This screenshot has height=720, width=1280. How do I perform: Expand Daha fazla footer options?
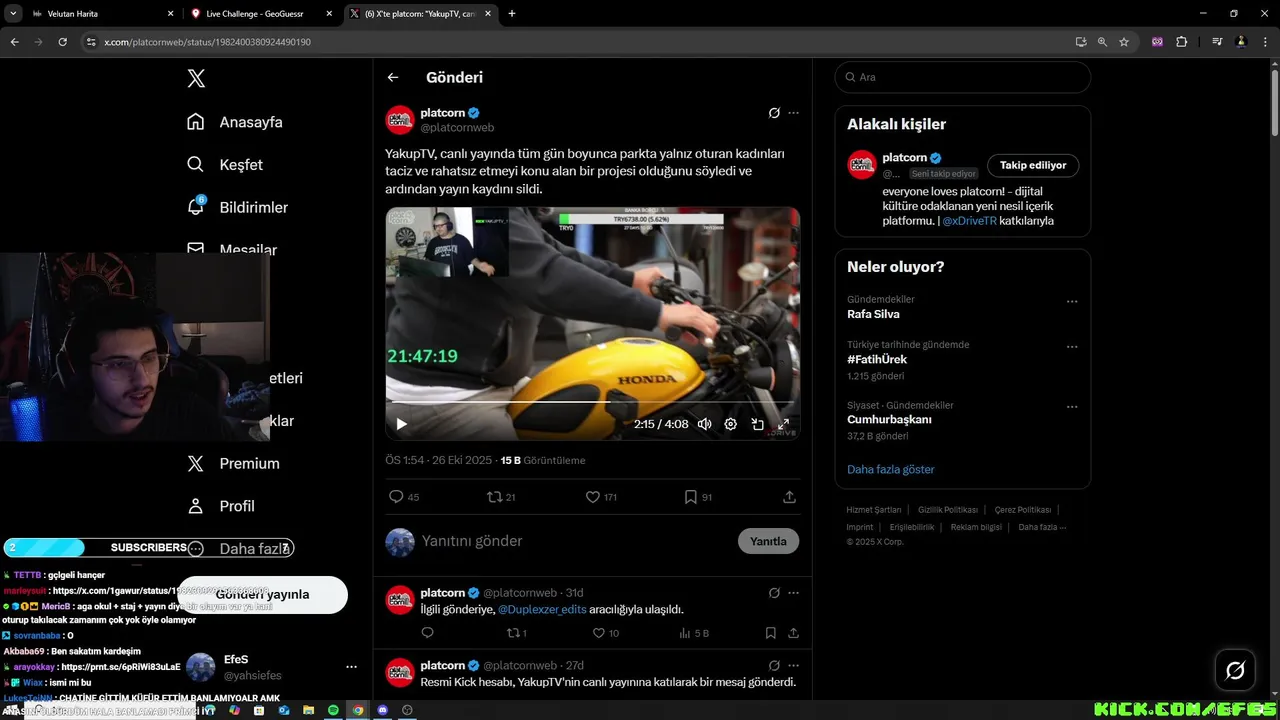tap(1042, 527)
